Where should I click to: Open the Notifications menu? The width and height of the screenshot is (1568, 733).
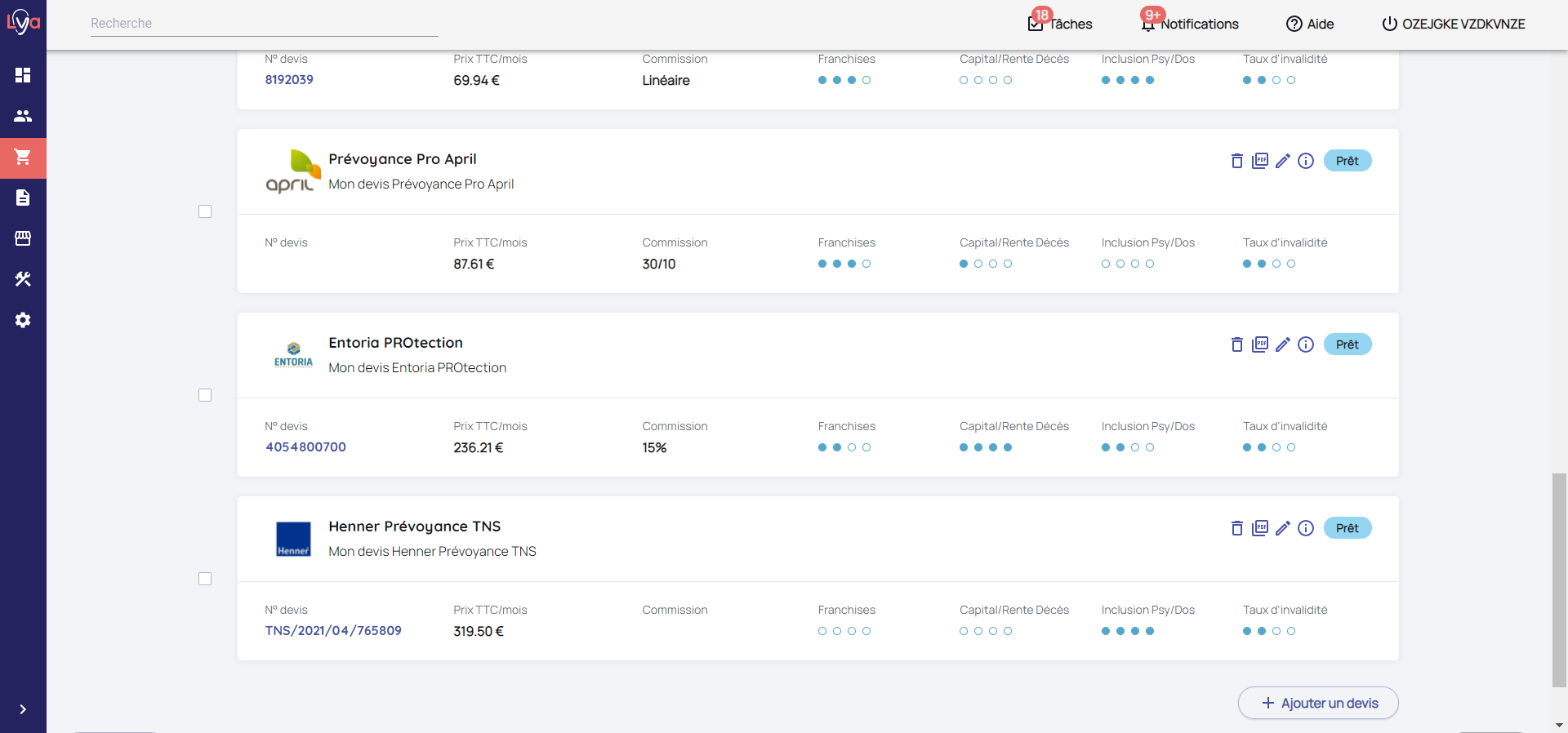[x=1190, y=24]
